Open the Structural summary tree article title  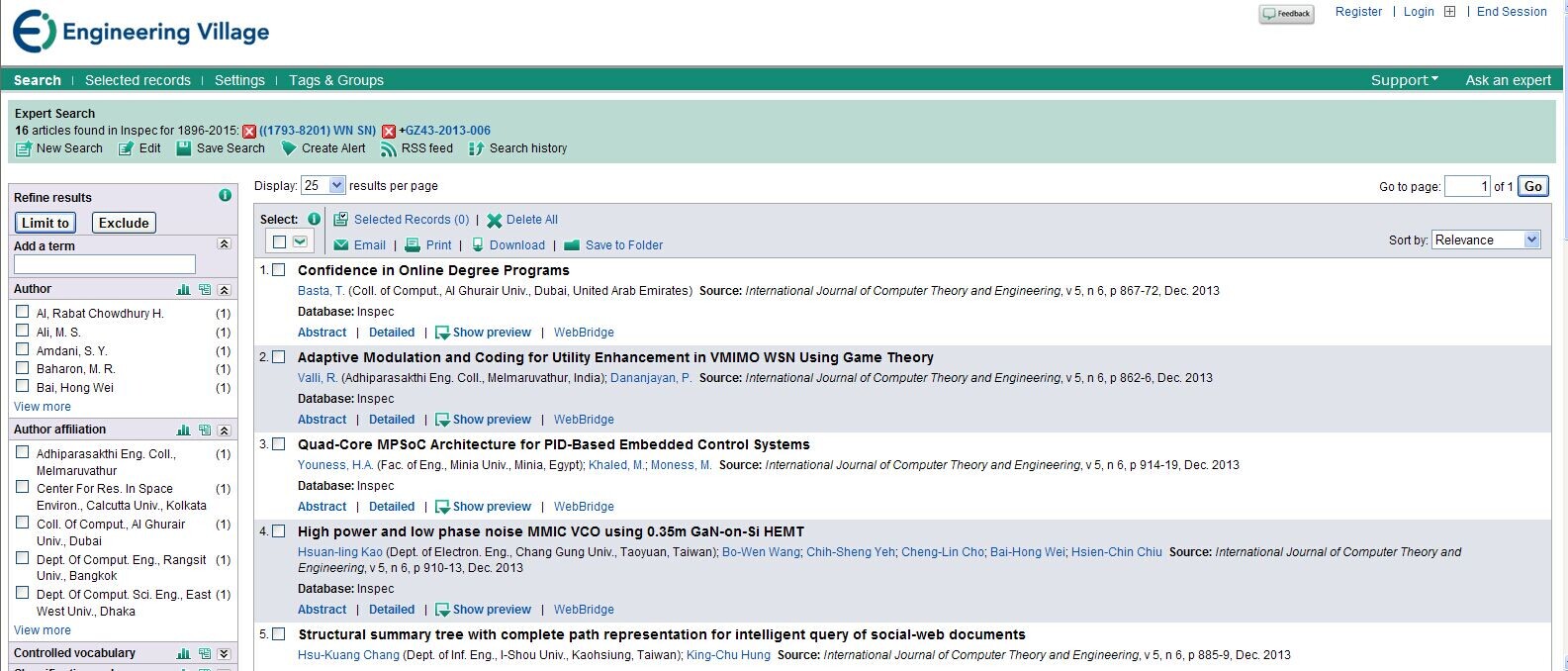pos(662,634)
